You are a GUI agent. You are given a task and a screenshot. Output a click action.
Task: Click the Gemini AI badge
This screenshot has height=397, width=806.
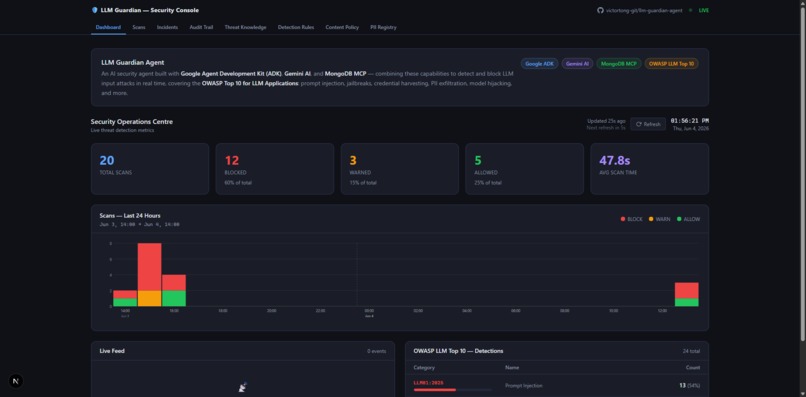577,64
